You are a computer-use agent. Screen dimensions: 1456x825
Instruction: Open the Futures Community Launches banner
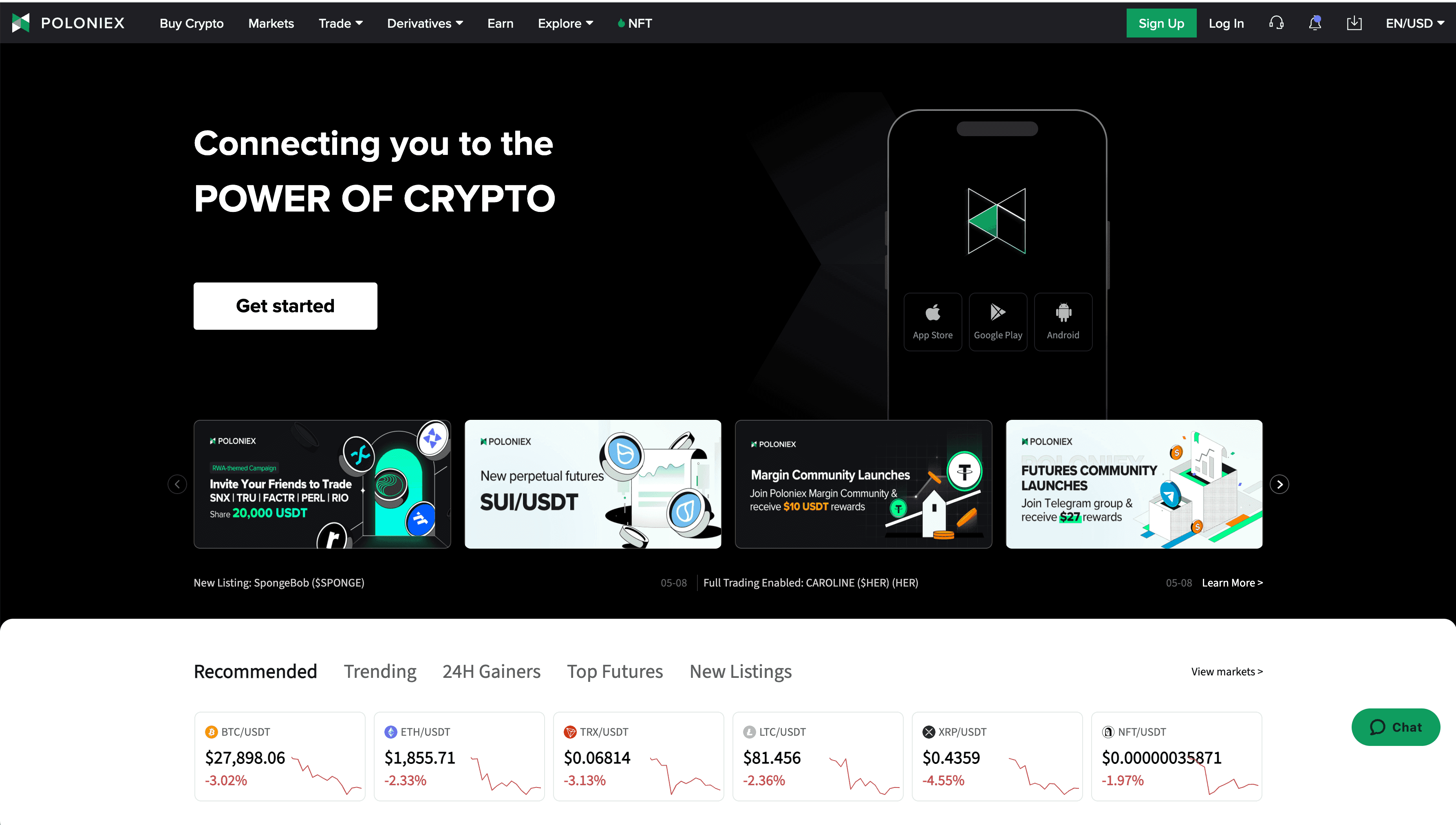(1134, 485)
